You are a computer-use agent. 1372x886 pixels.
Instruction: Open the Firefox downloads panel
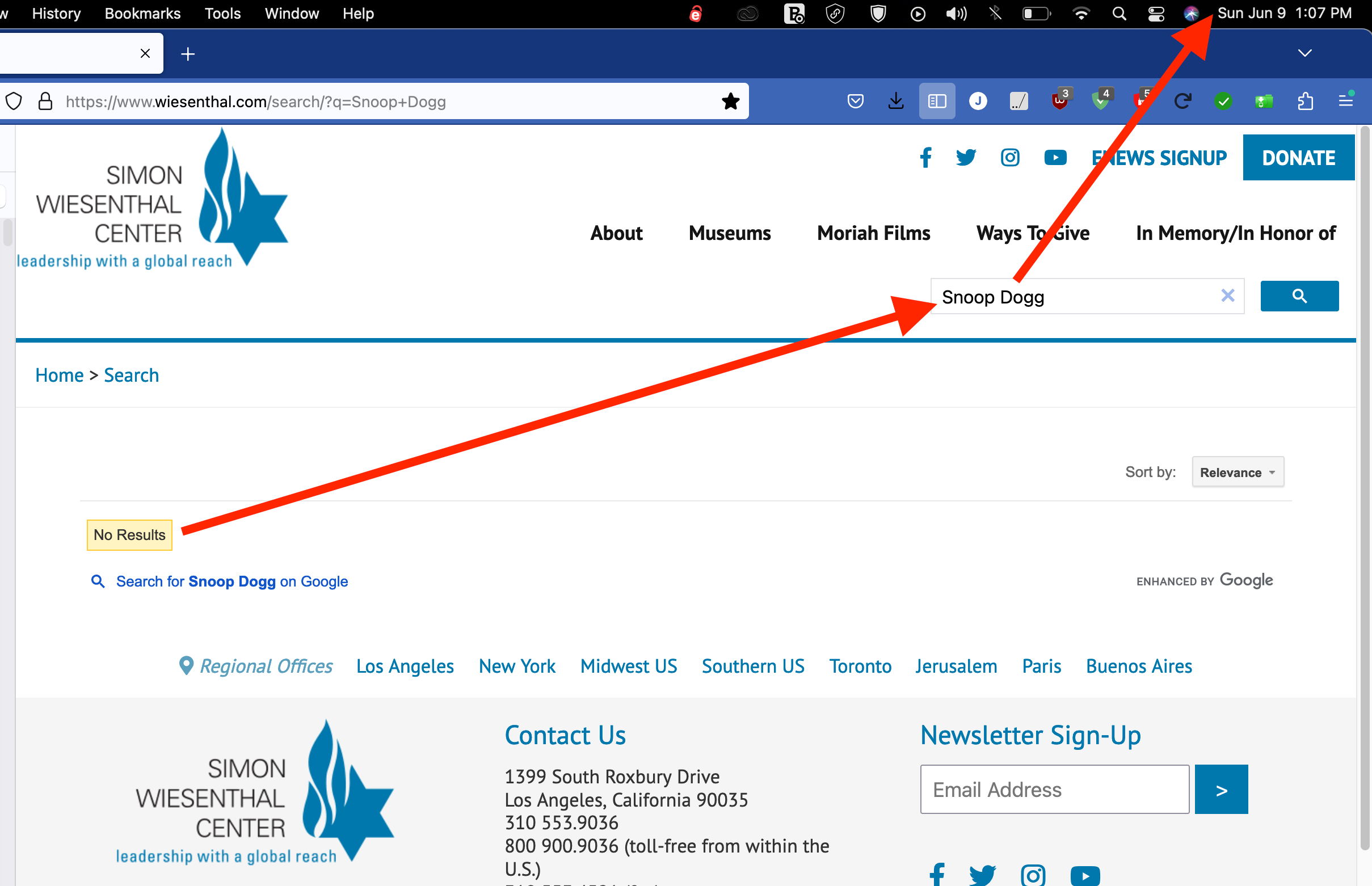[x=895, y=102]
